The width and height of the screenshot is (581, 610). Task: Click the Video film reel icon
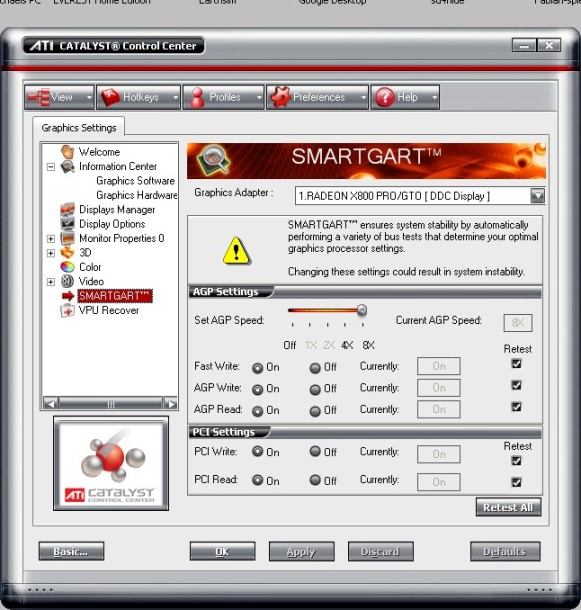[67, 281]
